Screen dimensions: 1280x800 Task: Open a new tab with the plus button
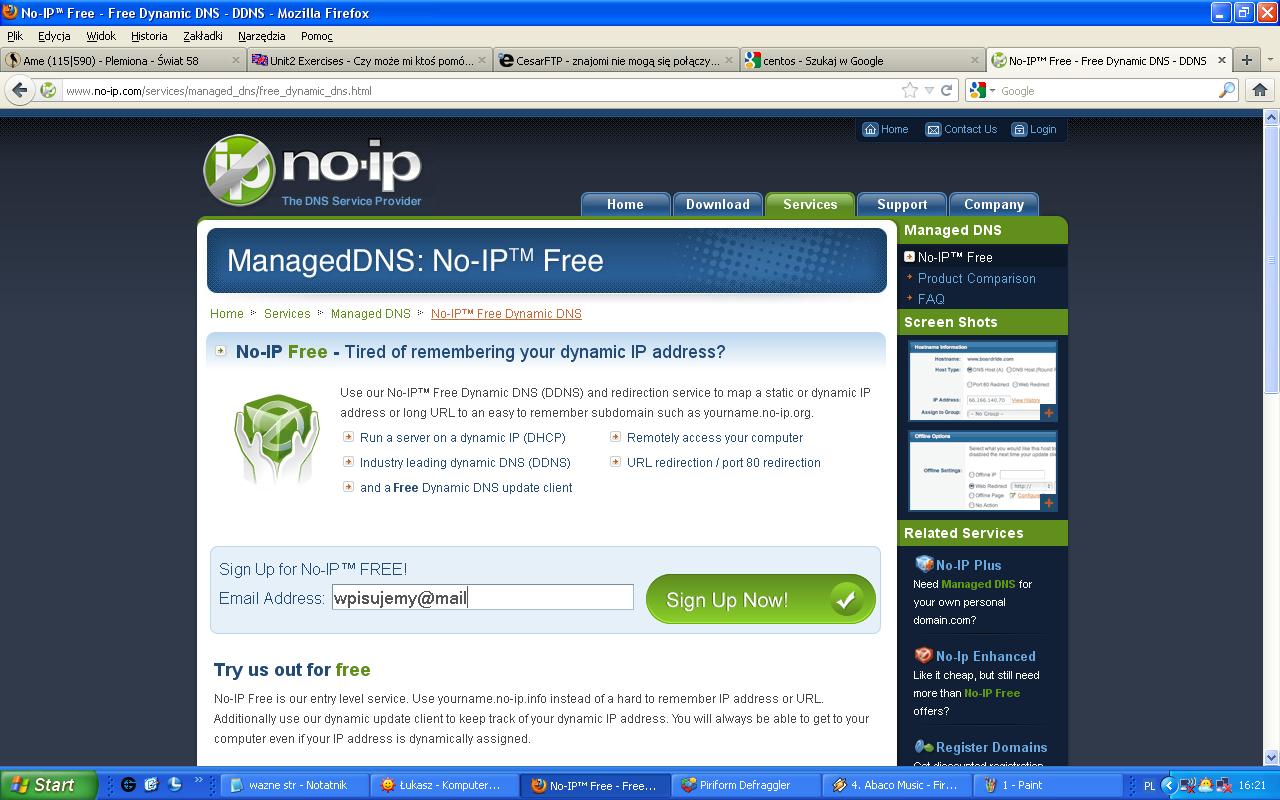pyautogui.click(x=1247, y=60)
